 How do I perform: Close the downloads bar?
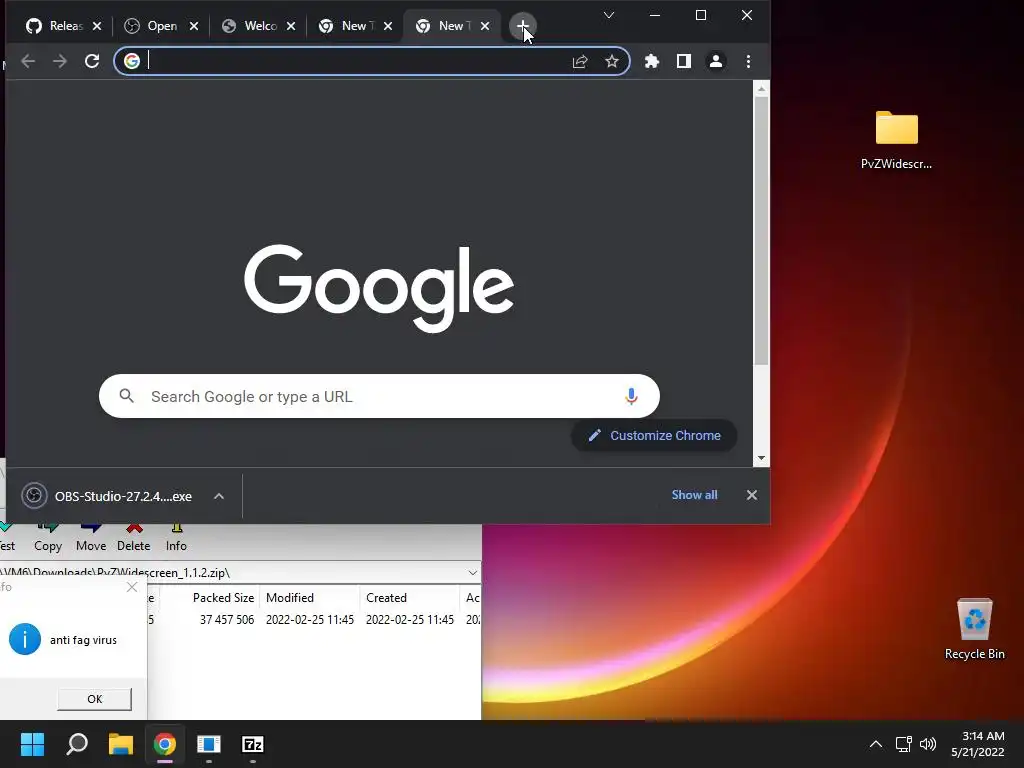tap(752, 495)
